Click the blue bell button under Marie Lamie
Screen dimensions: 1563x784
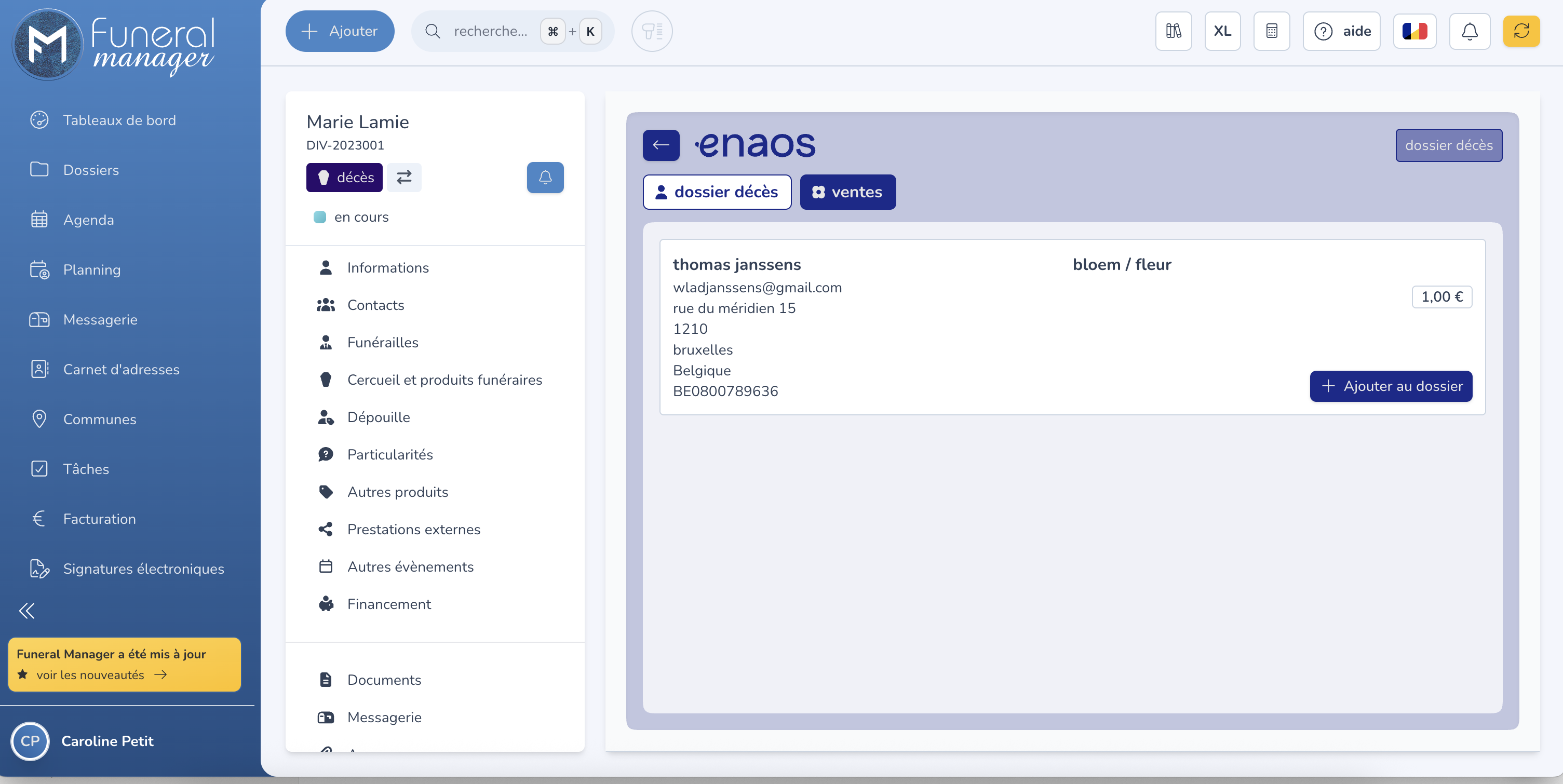click(544, 177)
